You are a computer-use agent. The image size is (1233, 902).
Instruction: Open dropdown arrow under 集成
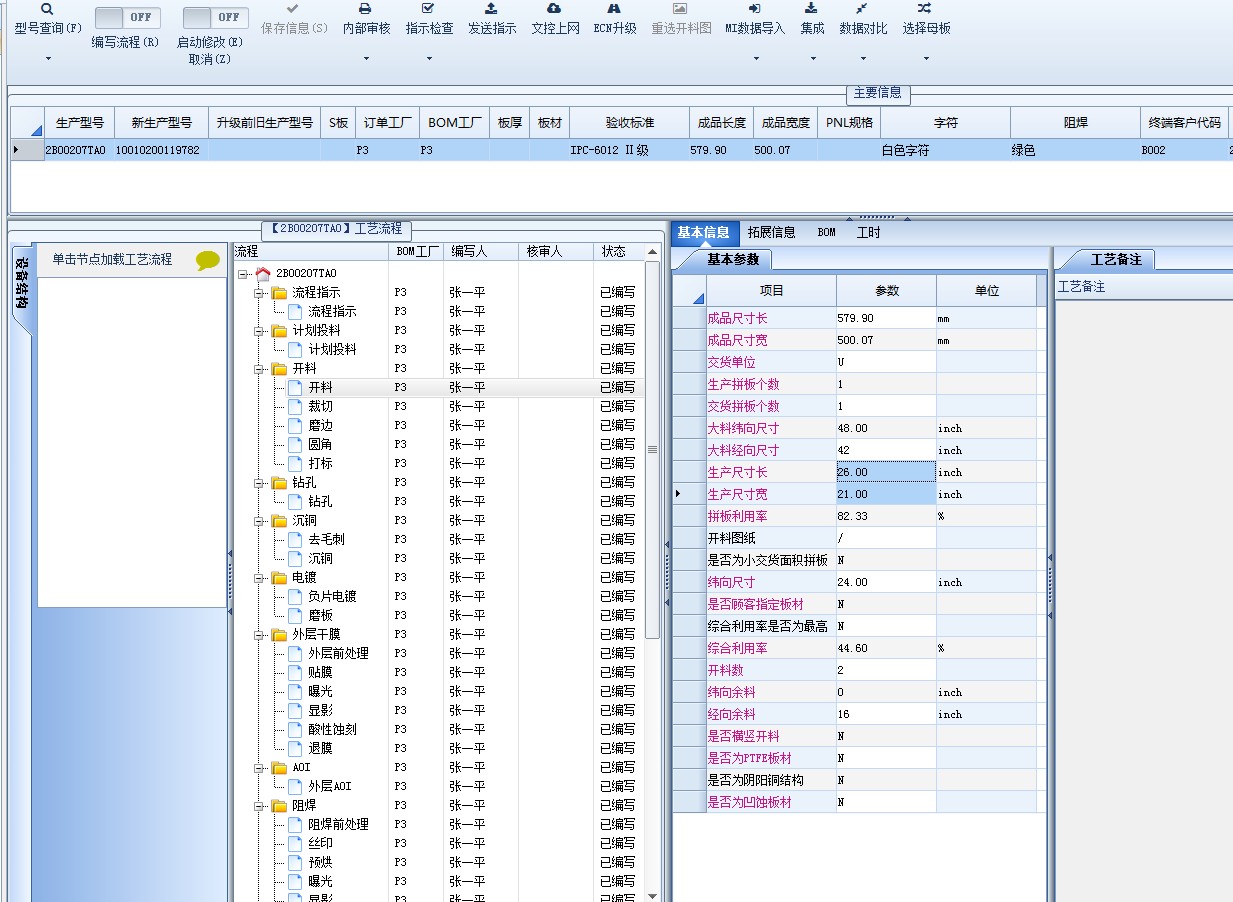click(x=812, y=59)
